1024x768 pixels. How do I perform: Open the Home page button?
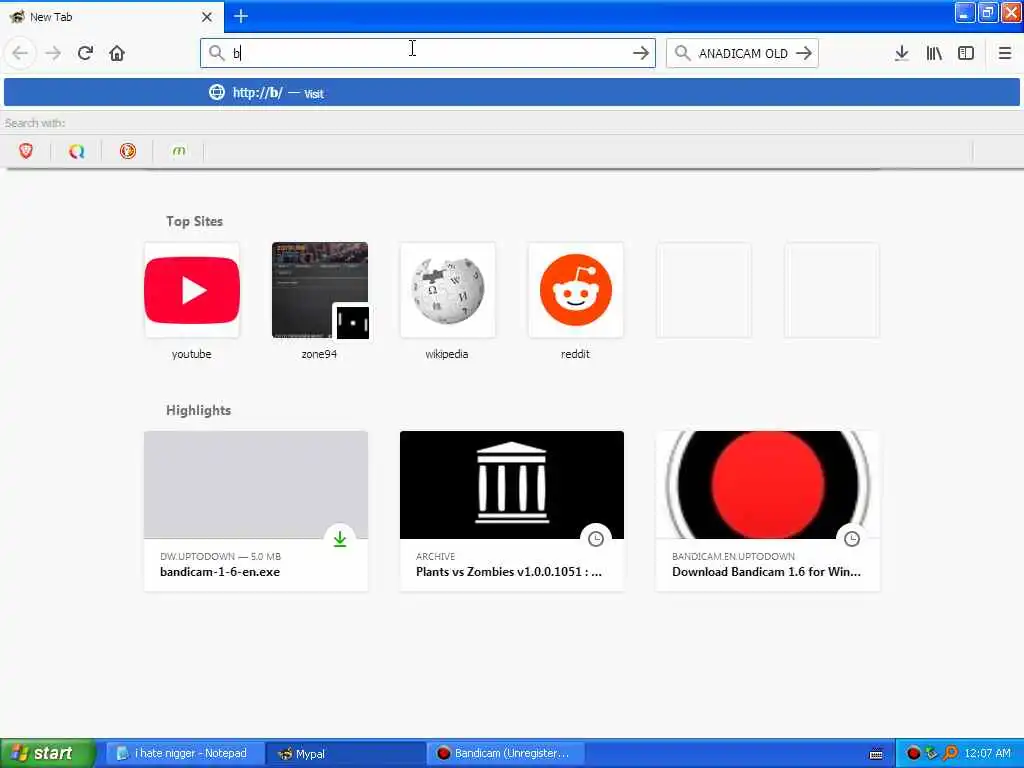pyautogui.click(x=117, y=53)
